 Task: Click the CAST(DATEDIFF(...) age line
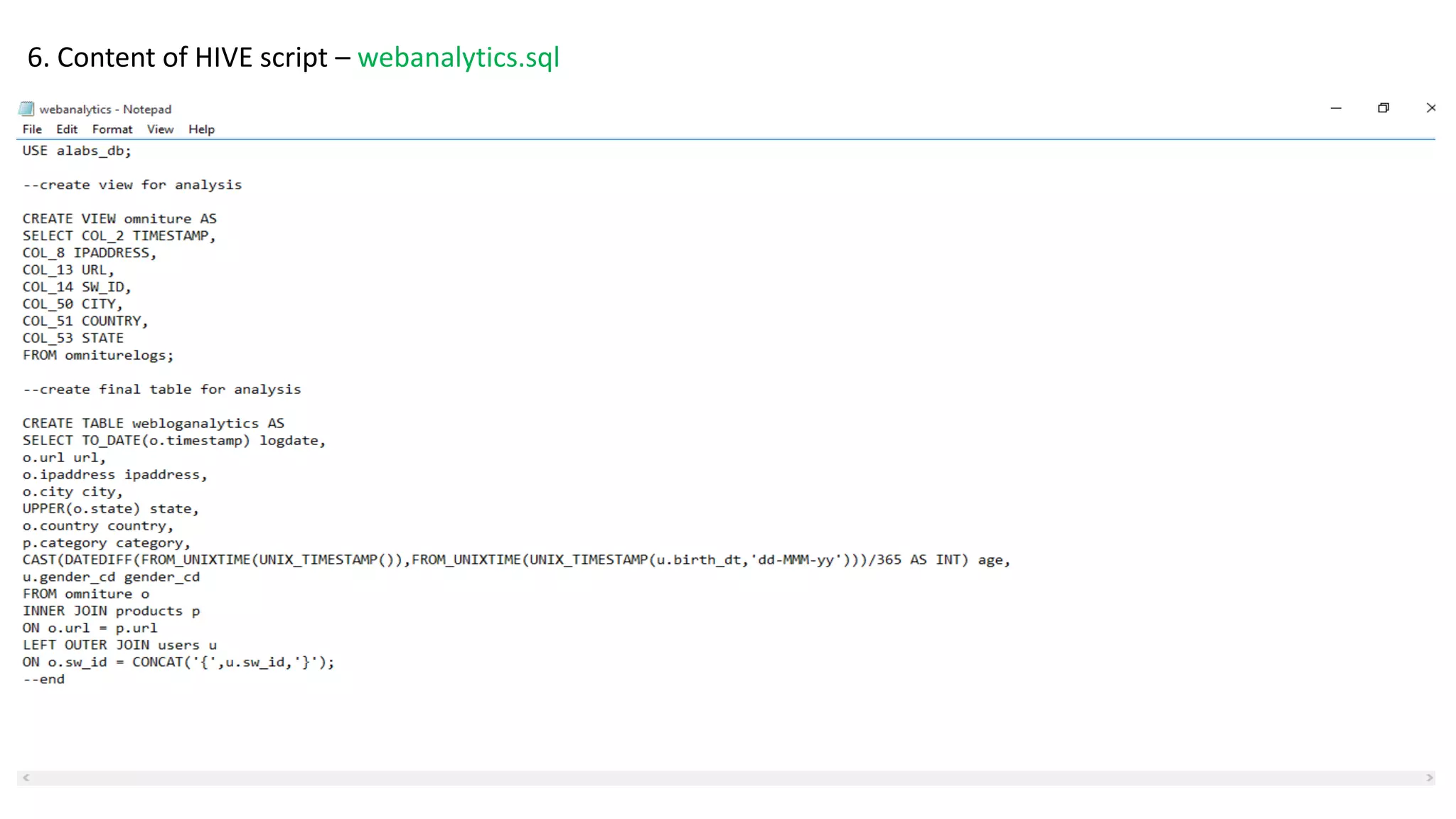pyautogui.click(x=516, y=560)
